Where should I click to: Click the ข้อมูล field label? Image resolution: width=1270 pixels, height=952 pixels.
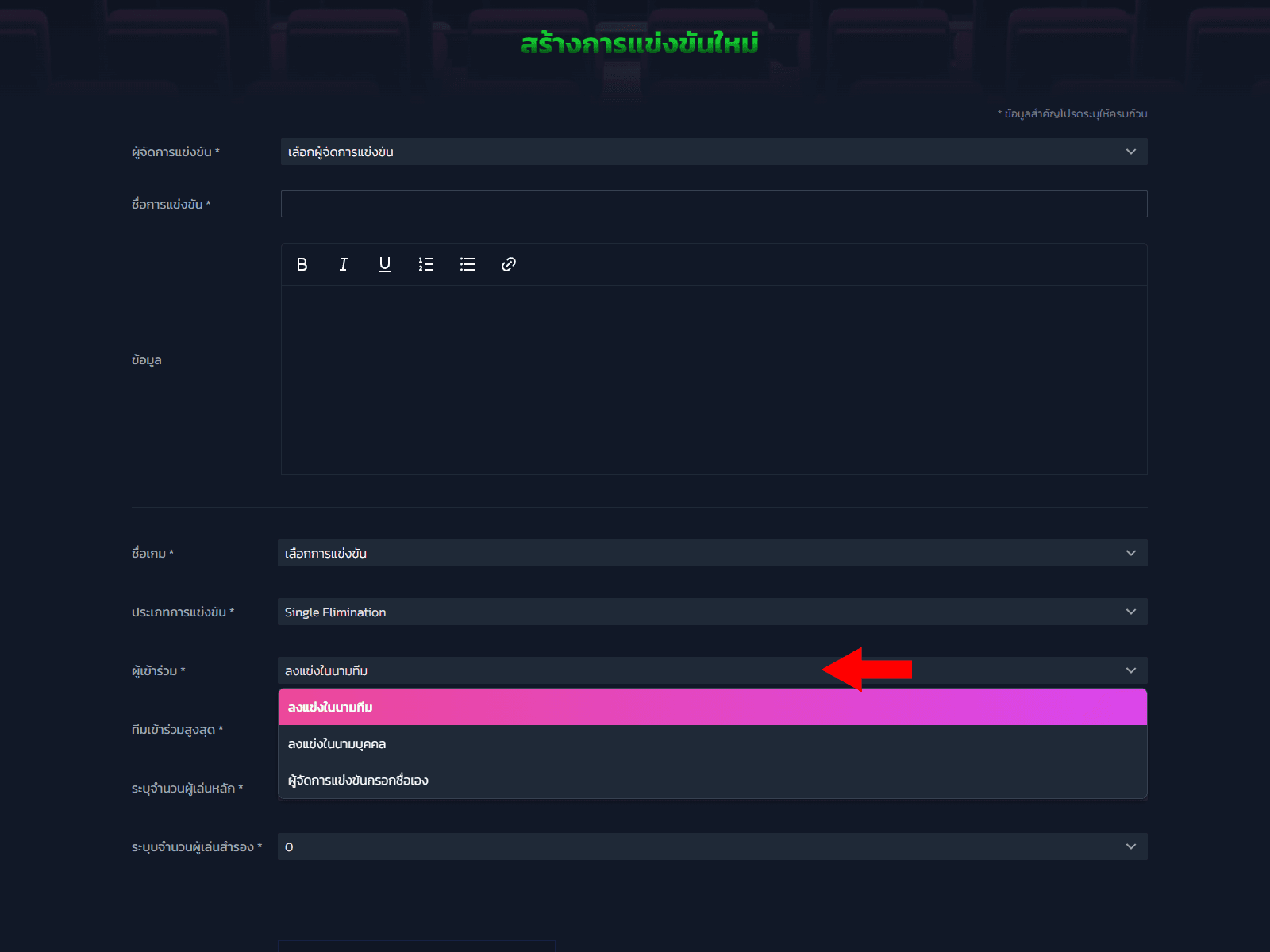(x=147, y=359)
